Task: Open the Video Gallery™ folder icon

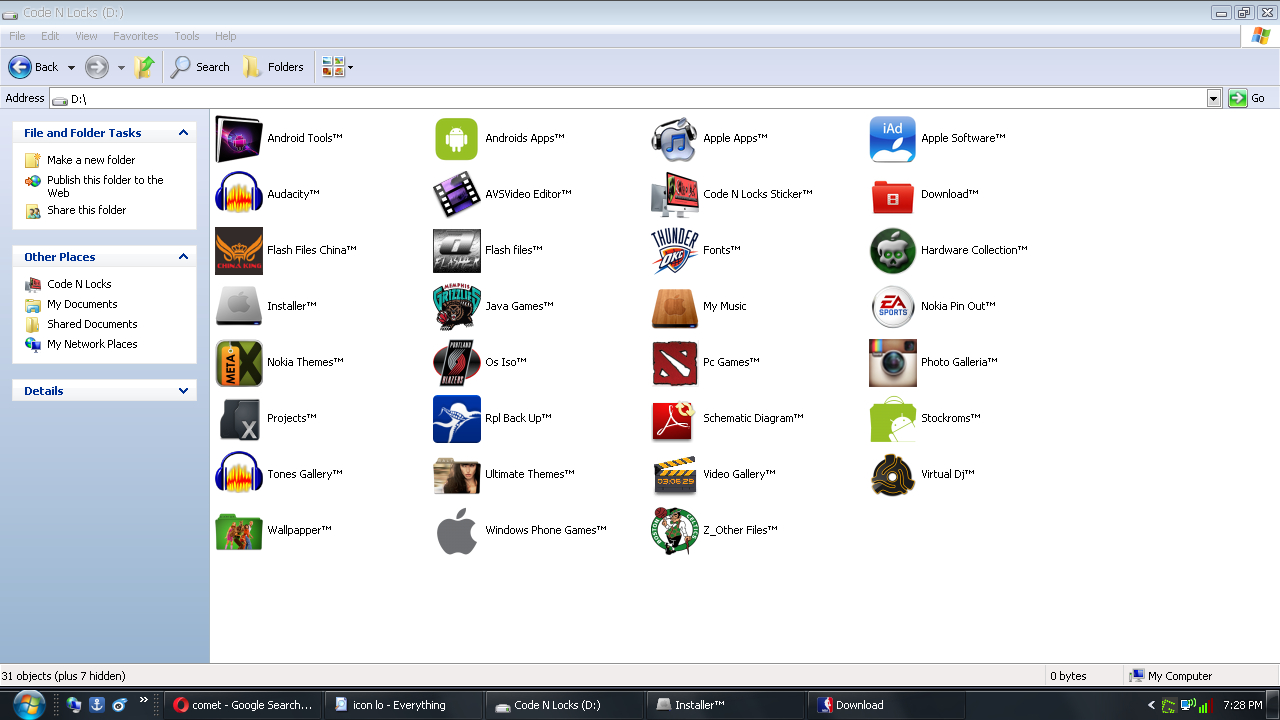Action: pos(675,474)
